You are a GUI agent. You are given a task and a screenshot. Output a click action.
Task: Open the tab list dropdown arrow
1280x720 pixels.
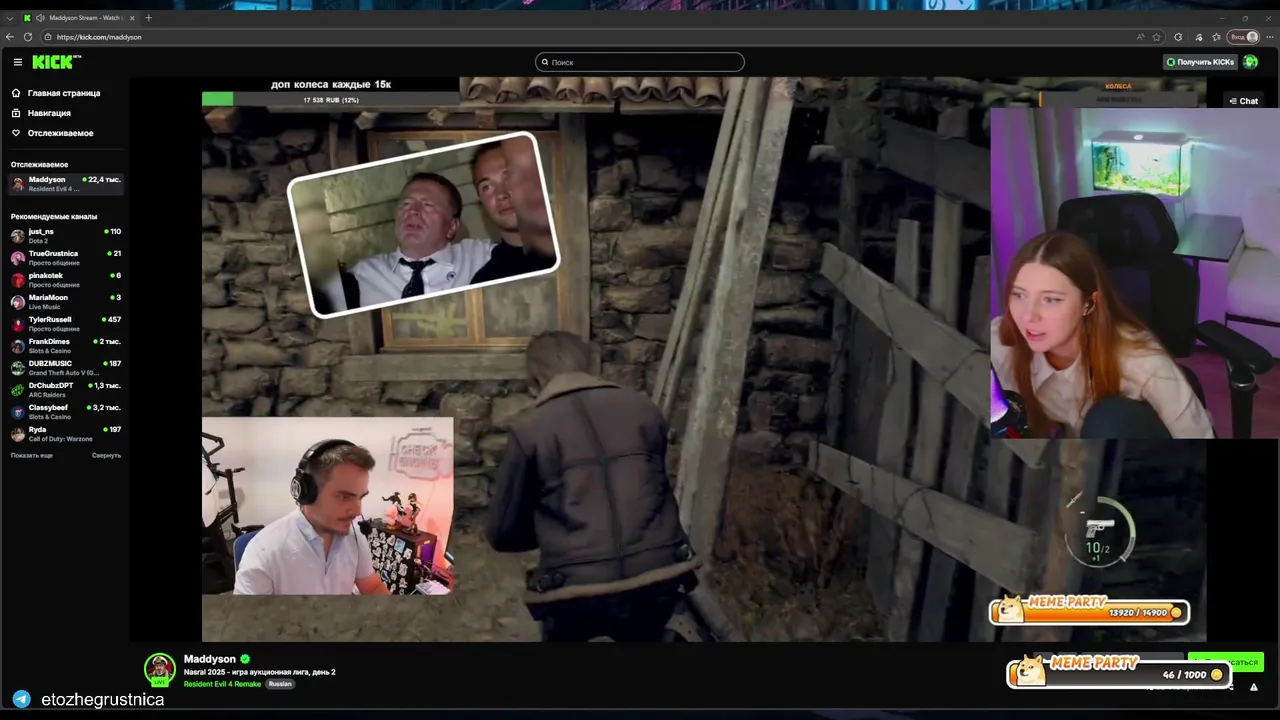[x=10, y=17]
